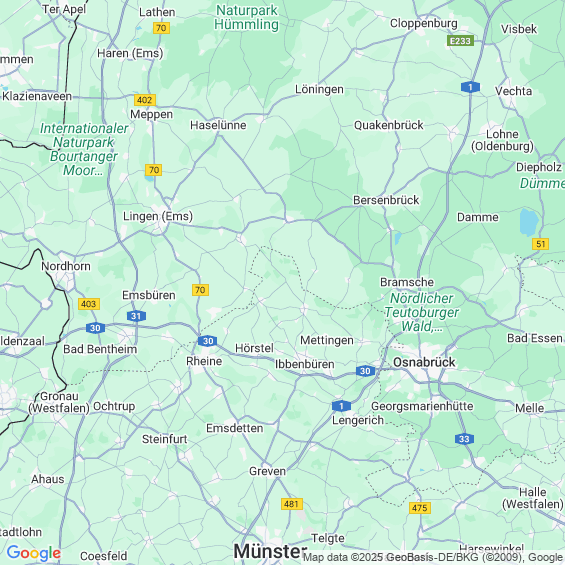The image size is (565, 565).
Task: Click the 51 road shield near Damme
Action: pyautogui.click(x=540, y=244)
